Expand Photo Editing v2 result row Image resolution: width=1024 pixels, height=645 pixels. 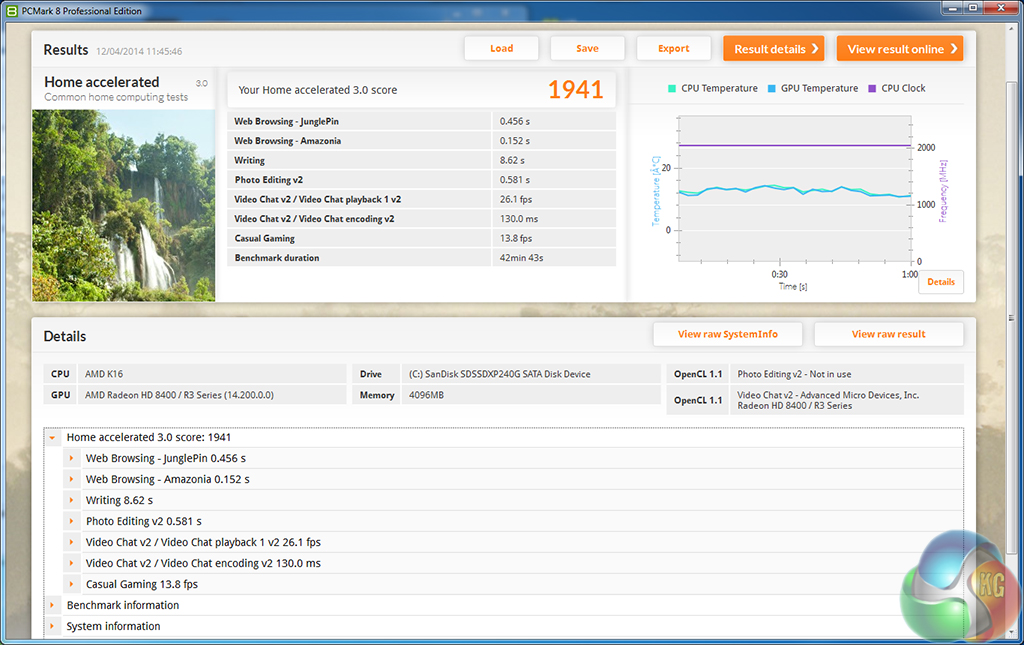[72, 522]
